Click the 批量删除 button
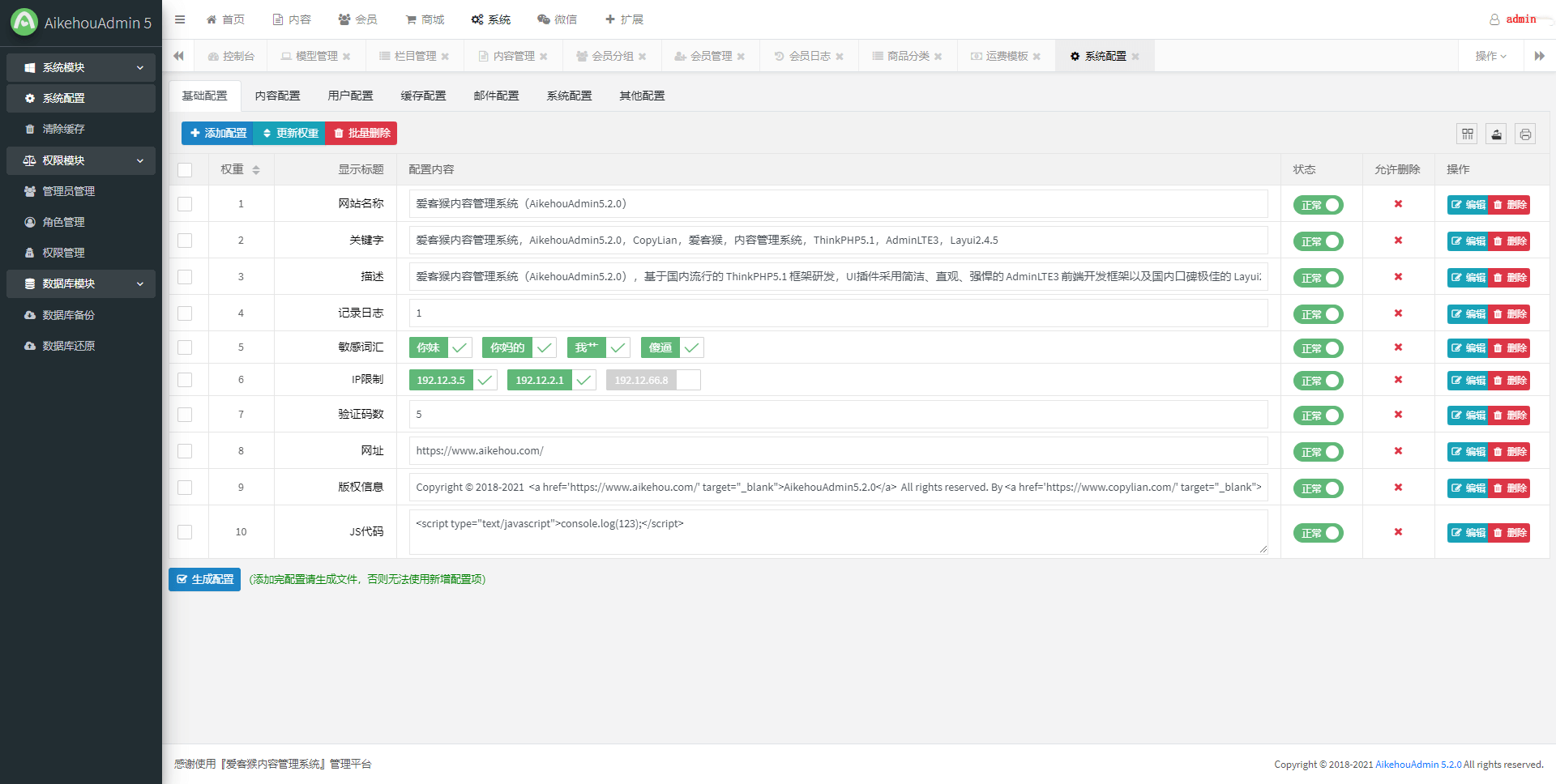This screenshot has height=784, width=1556. pos(361,133)
